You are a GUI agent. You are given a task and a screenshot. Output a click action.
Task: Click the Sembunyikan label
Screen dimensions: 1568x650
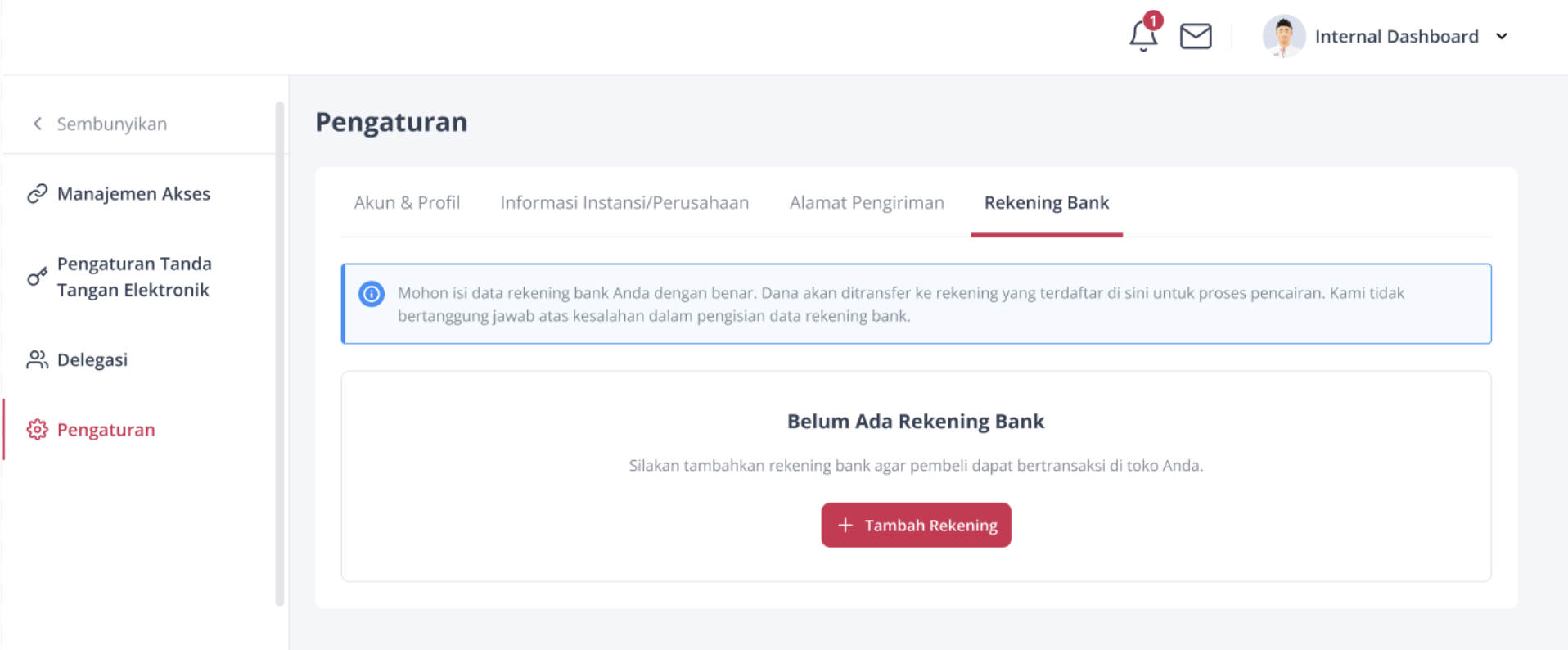click(x=112, y=124)
